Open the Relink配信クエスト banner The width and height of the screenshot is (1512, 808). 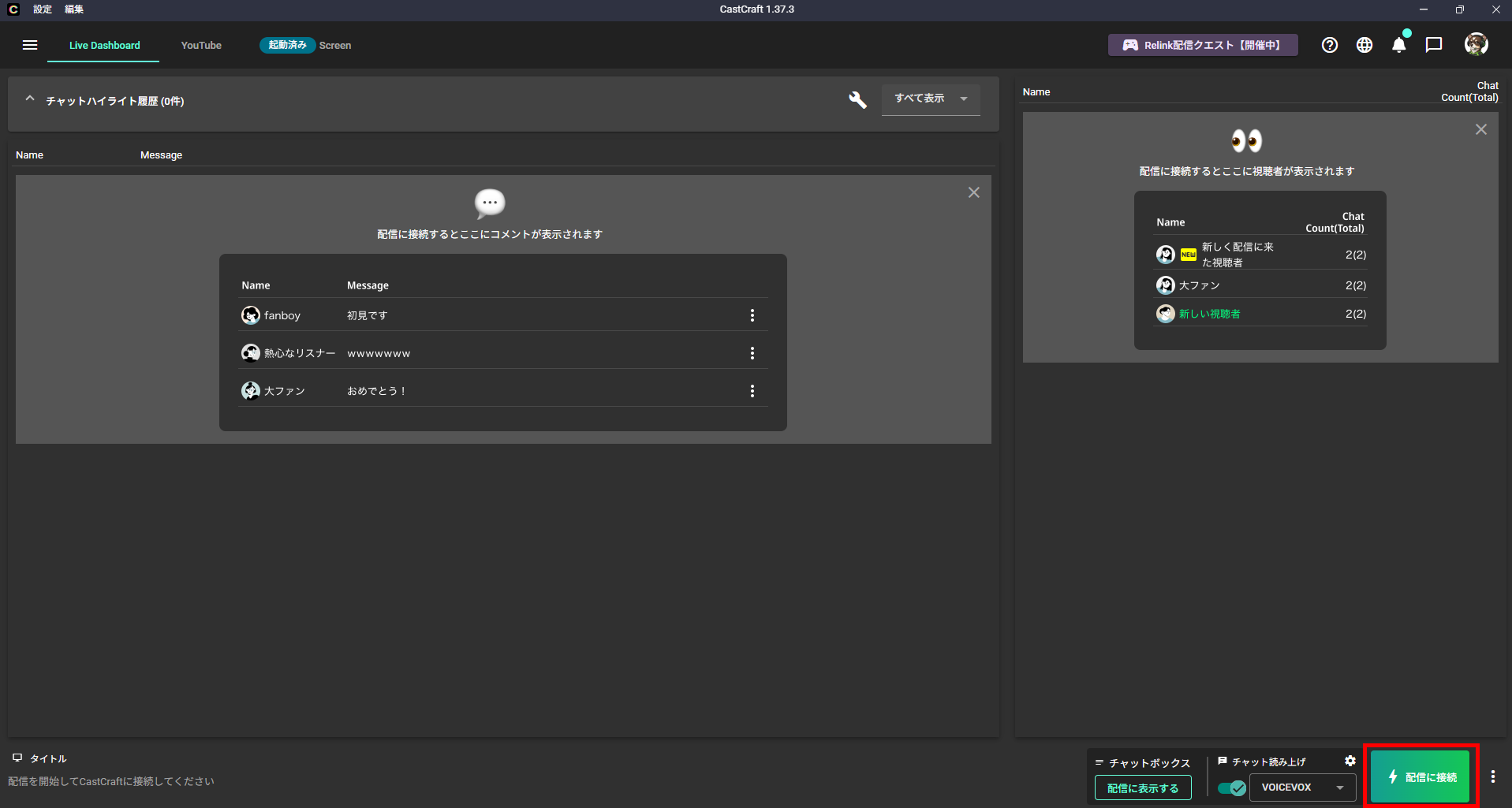1203,45
